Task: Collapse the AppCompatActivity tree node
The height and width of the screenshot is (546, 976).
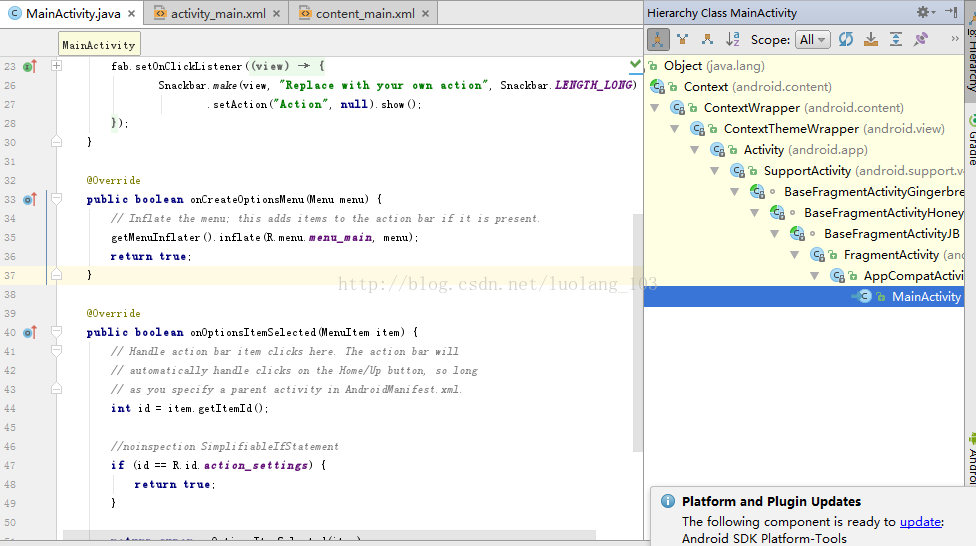Action: (814, 276)
